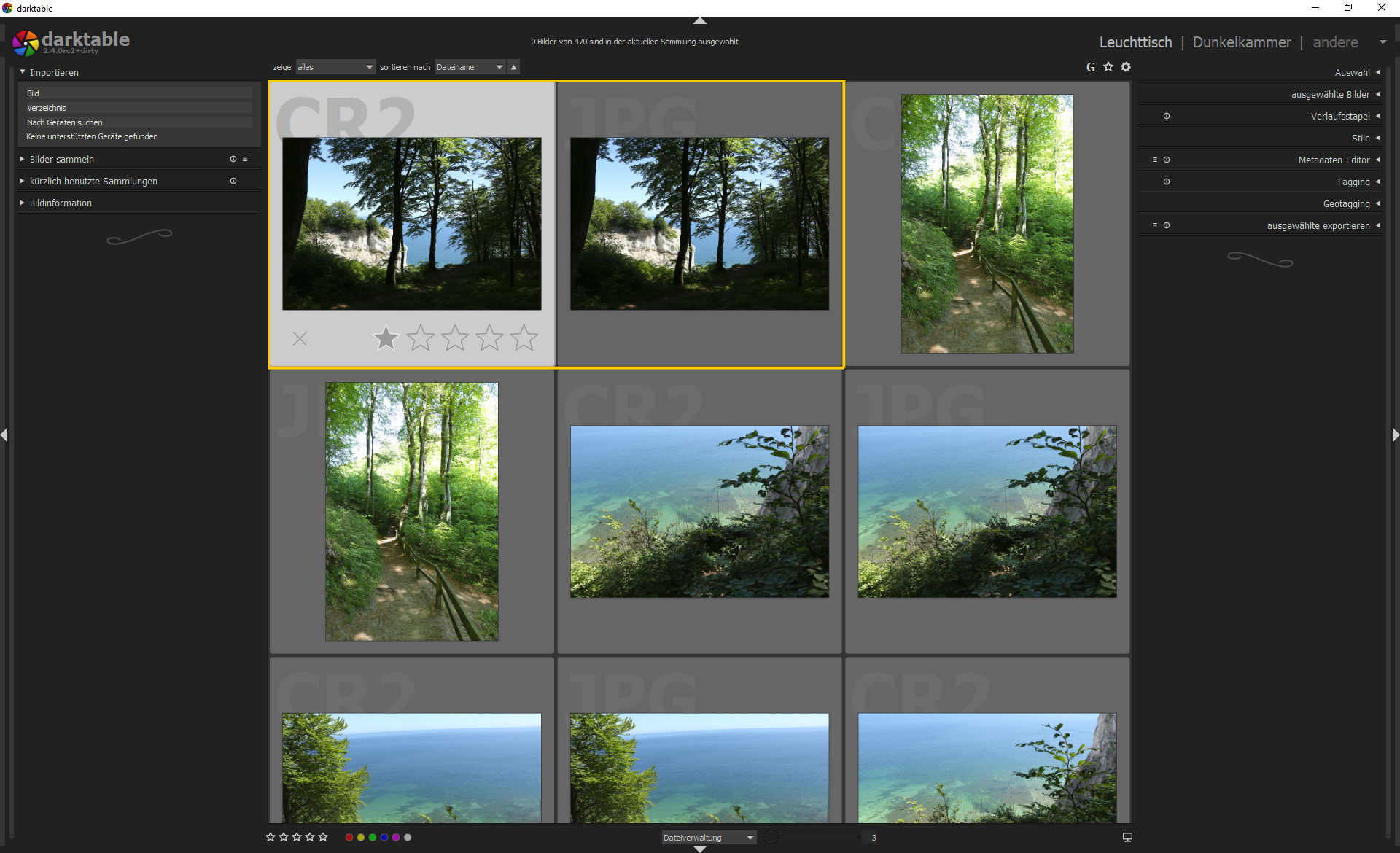Reject first image with X icon

point(300,338)
